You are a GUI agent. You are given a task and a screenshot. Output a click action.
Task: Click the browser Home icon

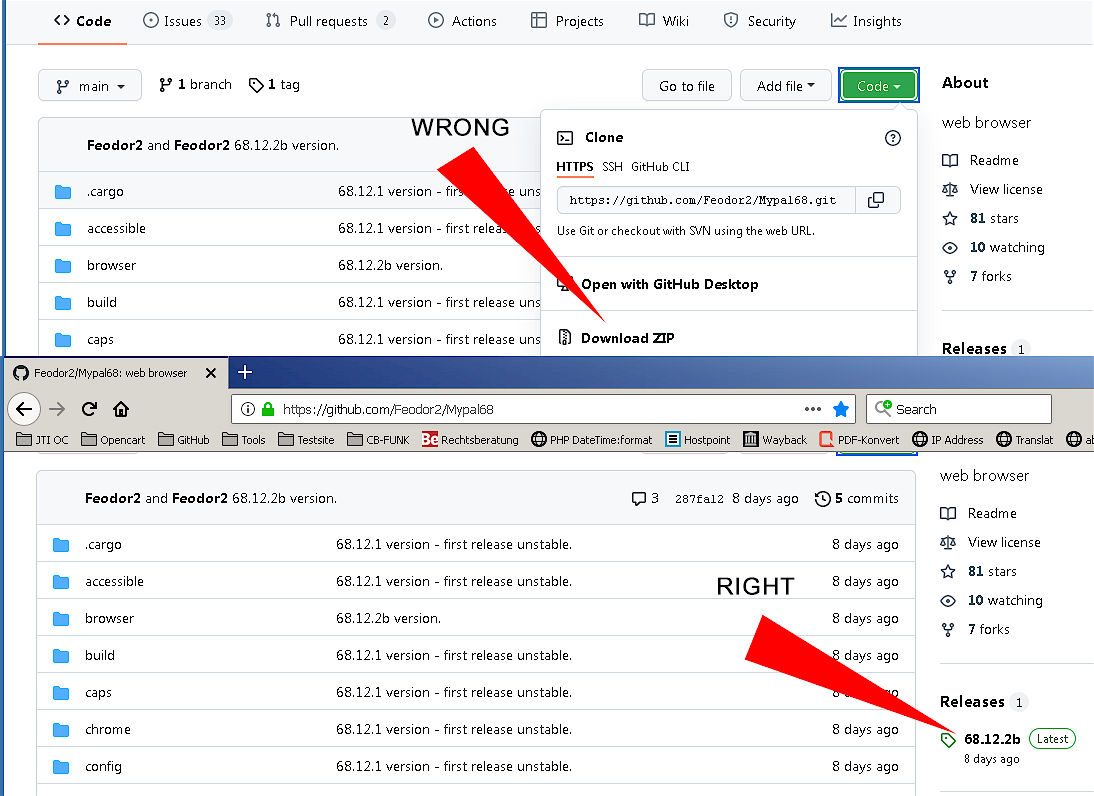click(x=121, y=409)
